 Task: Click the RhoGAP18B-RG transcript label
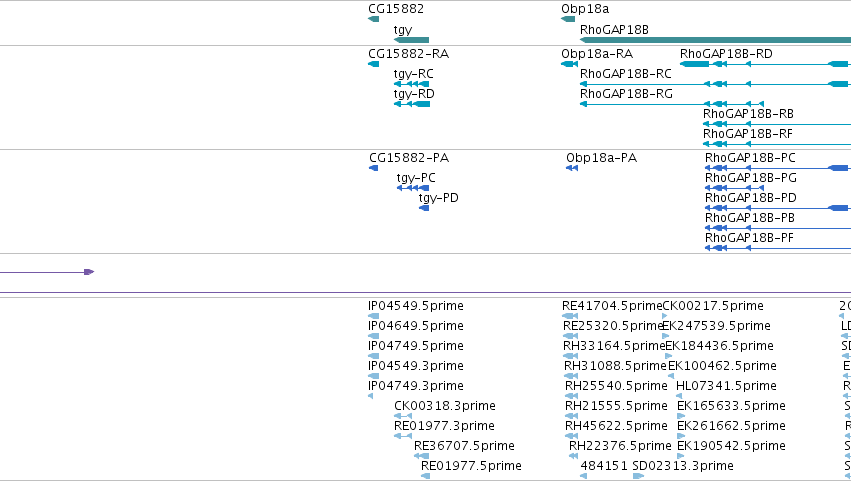click(x=626, y=94)
